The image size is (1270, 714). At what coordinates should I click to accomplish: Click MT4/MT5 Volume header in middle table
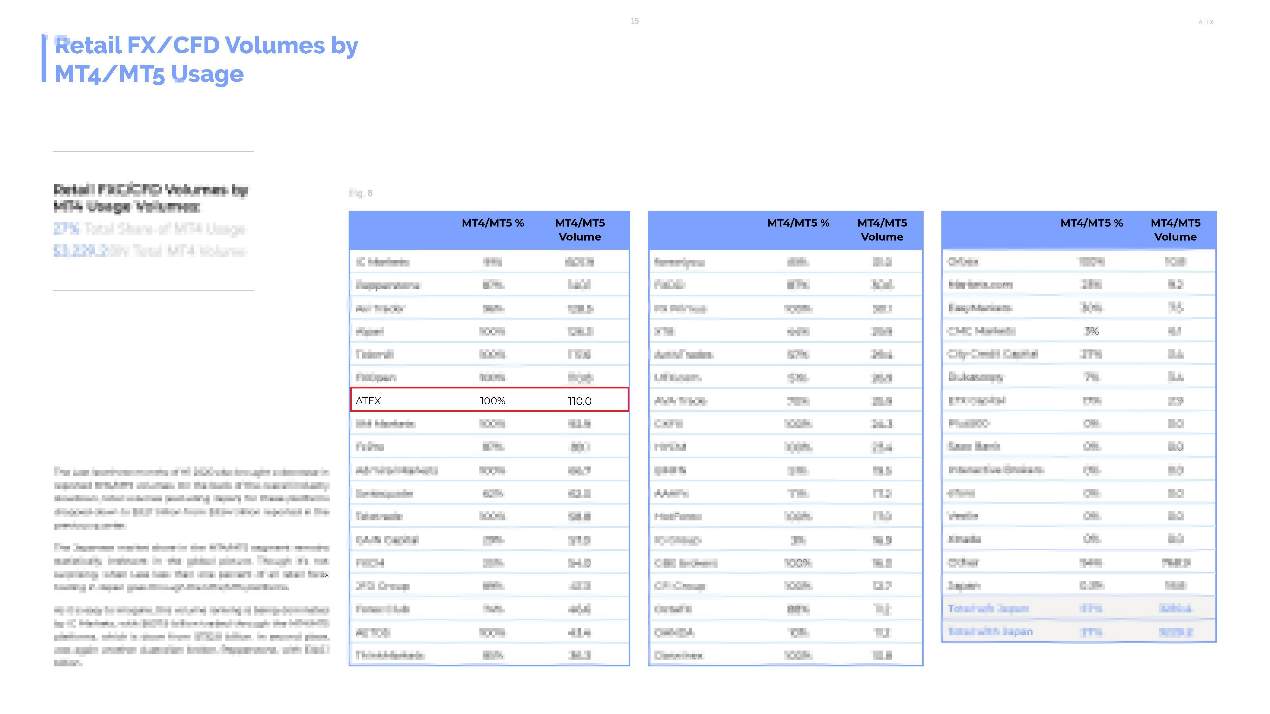(x=882, y=230)
